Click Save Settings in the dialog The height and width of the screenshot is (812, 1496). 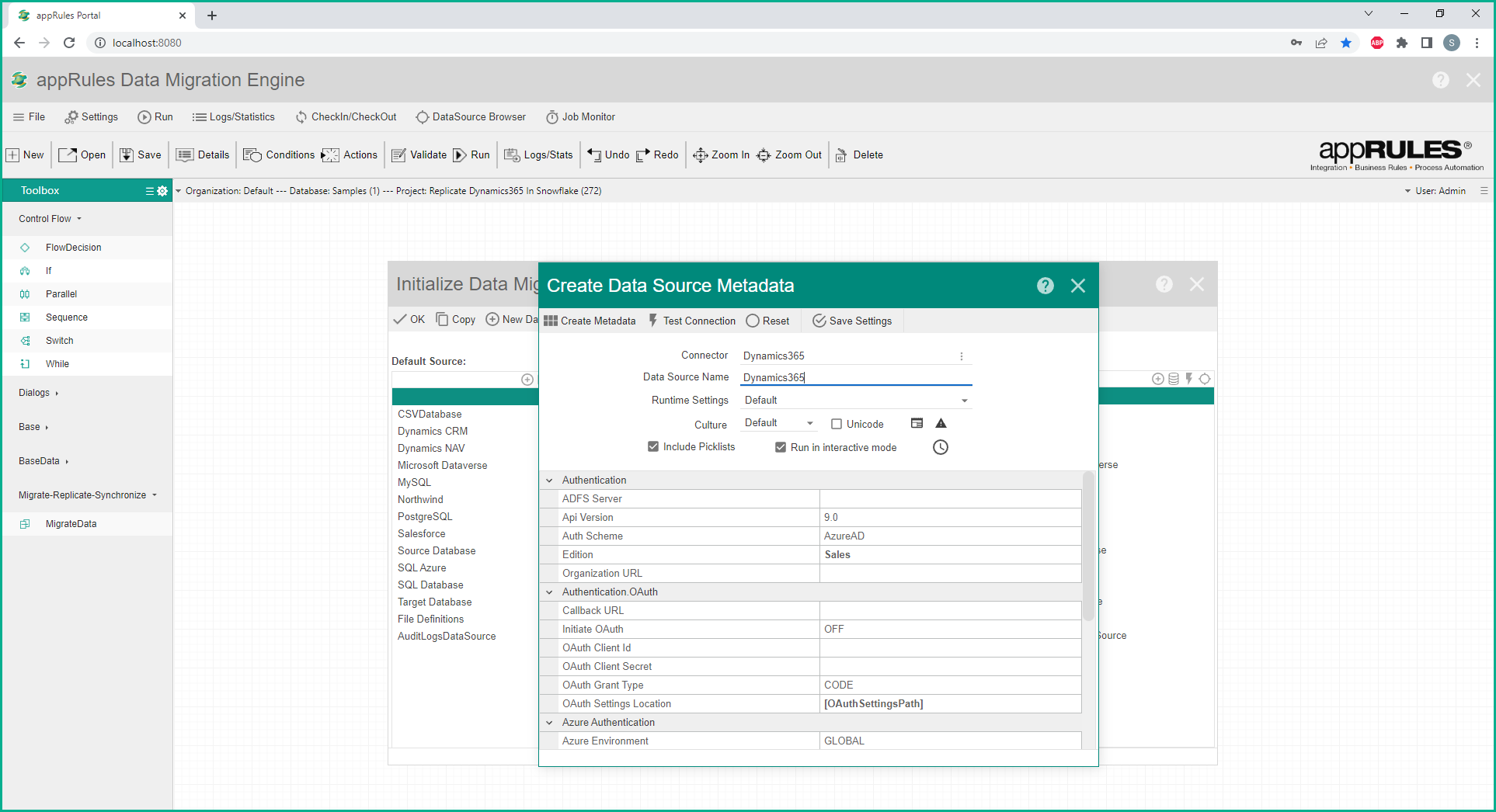(852, 321)
